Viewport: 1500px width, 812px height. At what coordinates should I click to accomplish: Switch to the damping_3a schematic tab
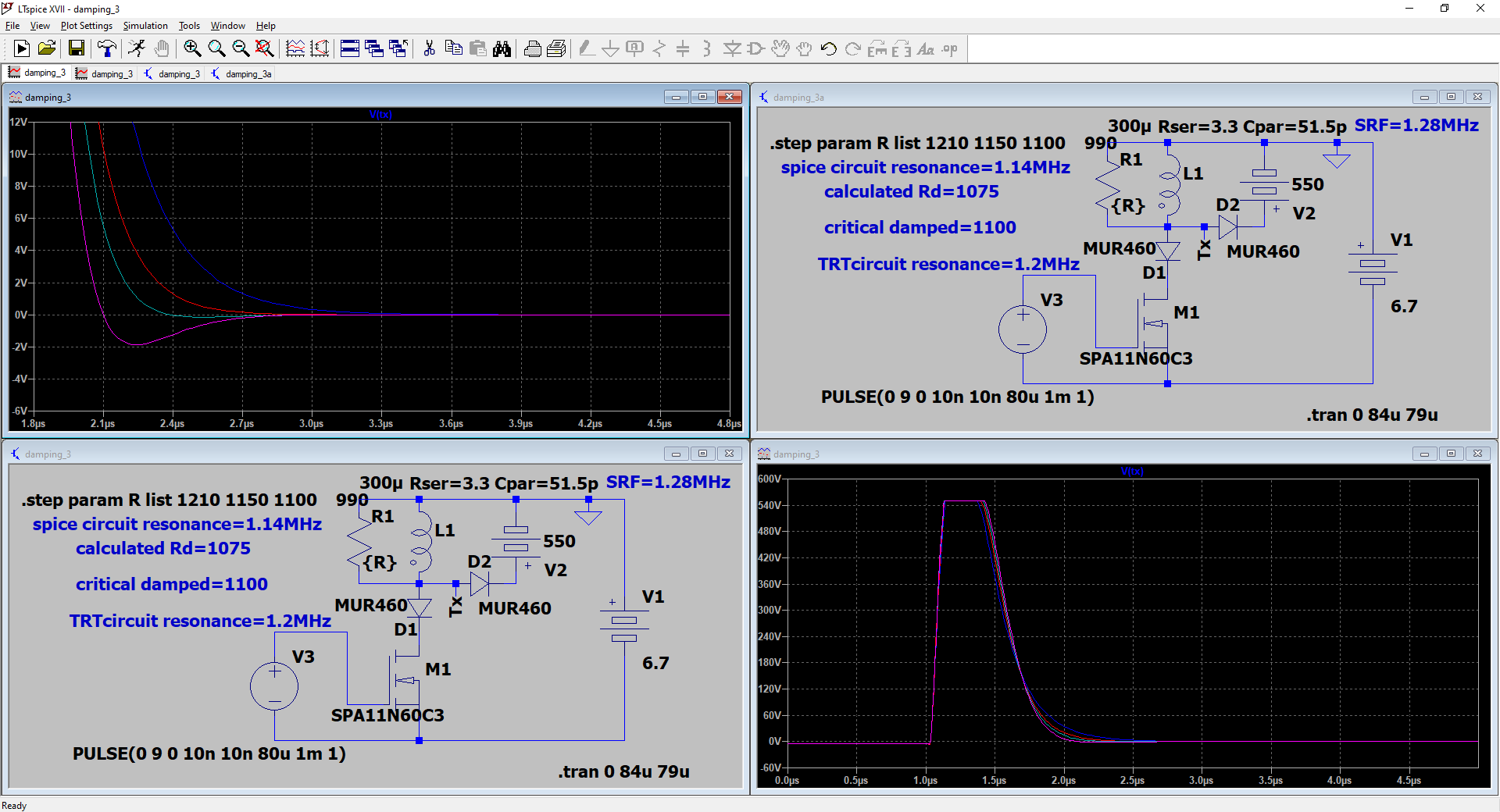(241, 74)
